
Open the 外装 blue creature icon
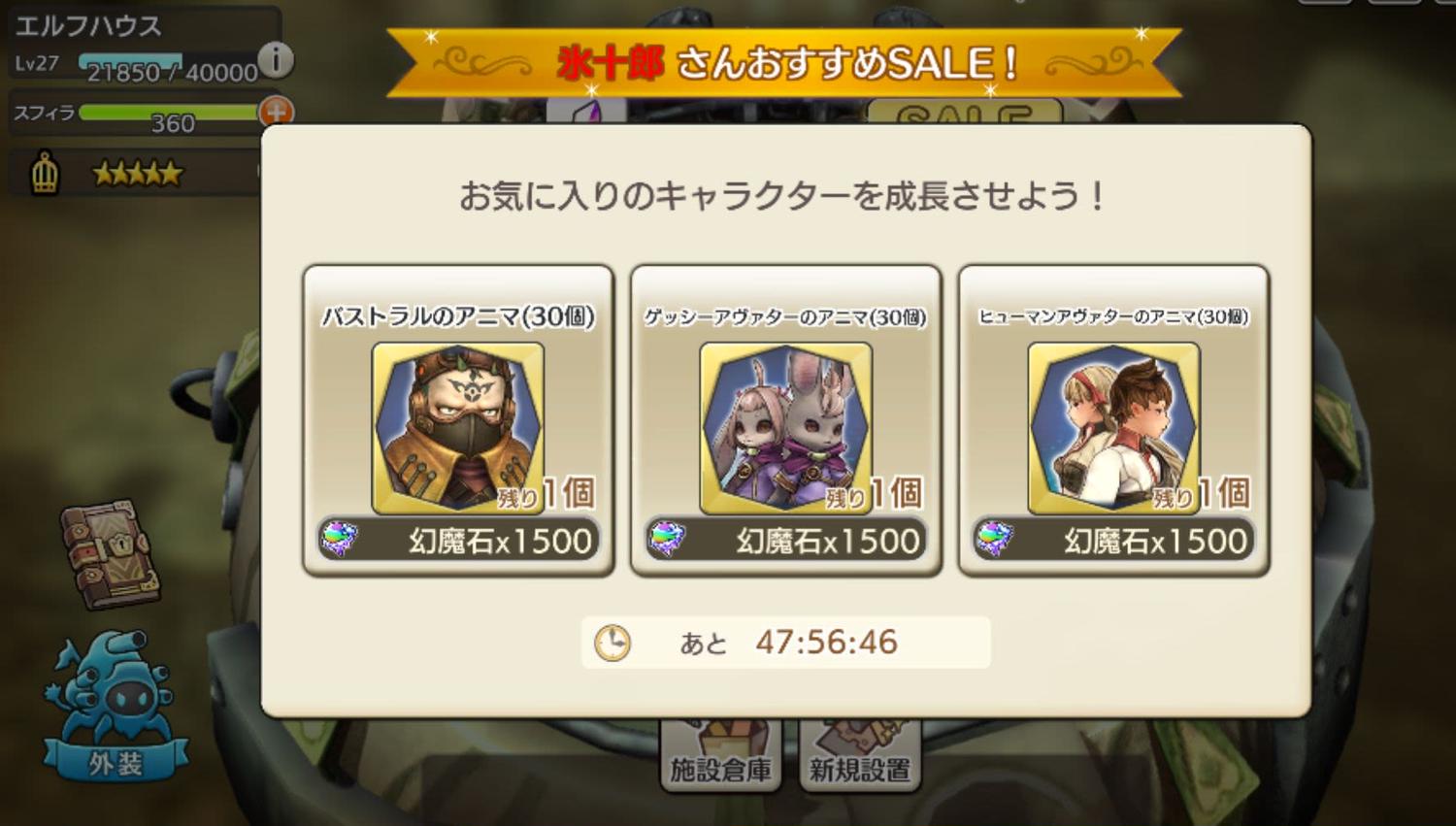coord(116,709)
